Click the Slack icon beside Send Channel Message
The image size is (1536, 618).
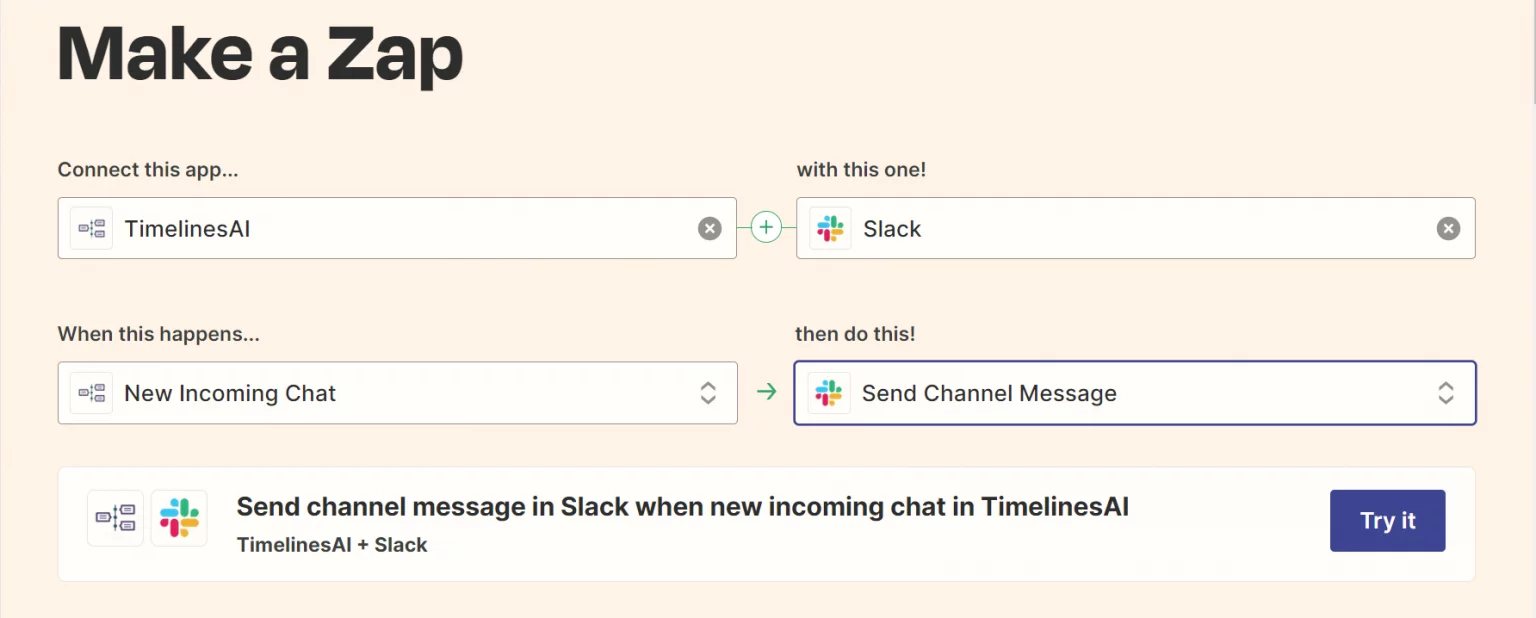pos(829,393)
